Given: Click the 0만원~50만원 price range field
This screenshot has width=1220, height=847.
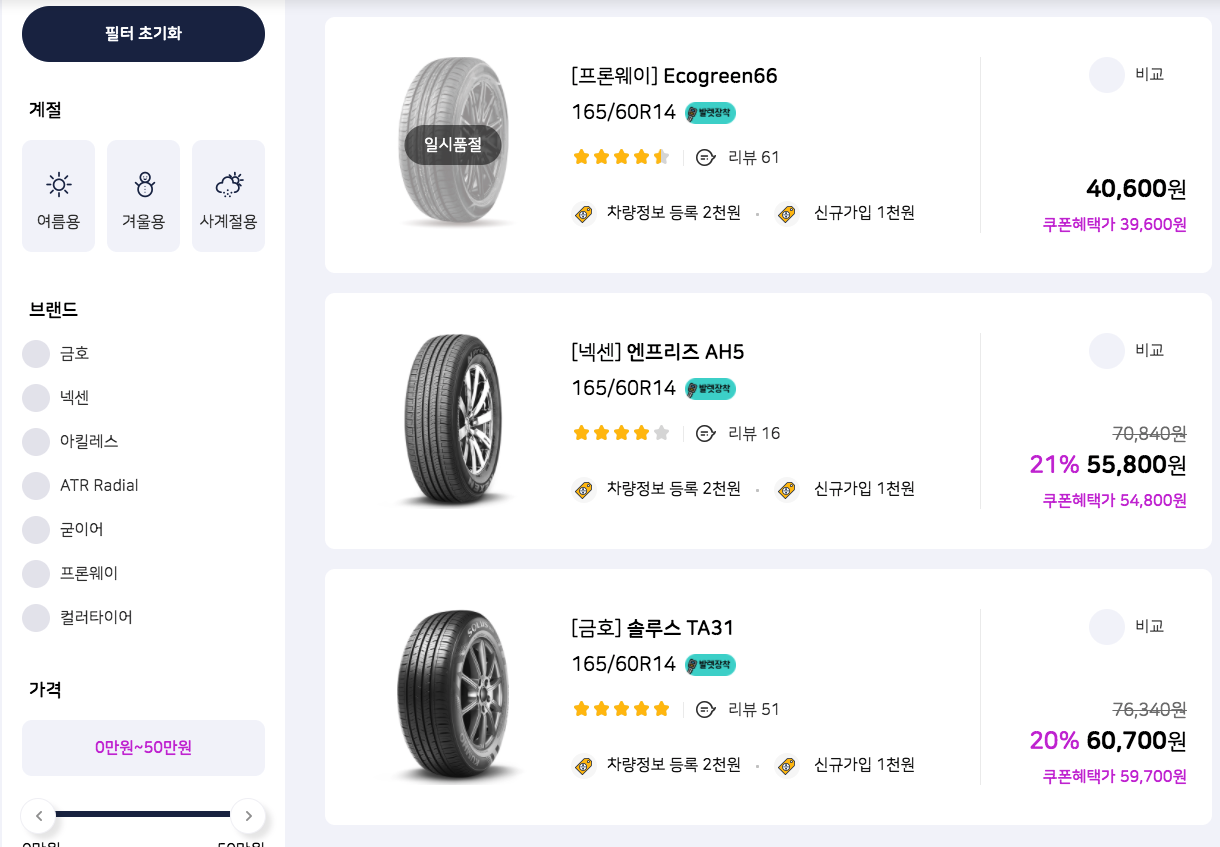Looking at the screenshot, I should [x=143, y=747].
